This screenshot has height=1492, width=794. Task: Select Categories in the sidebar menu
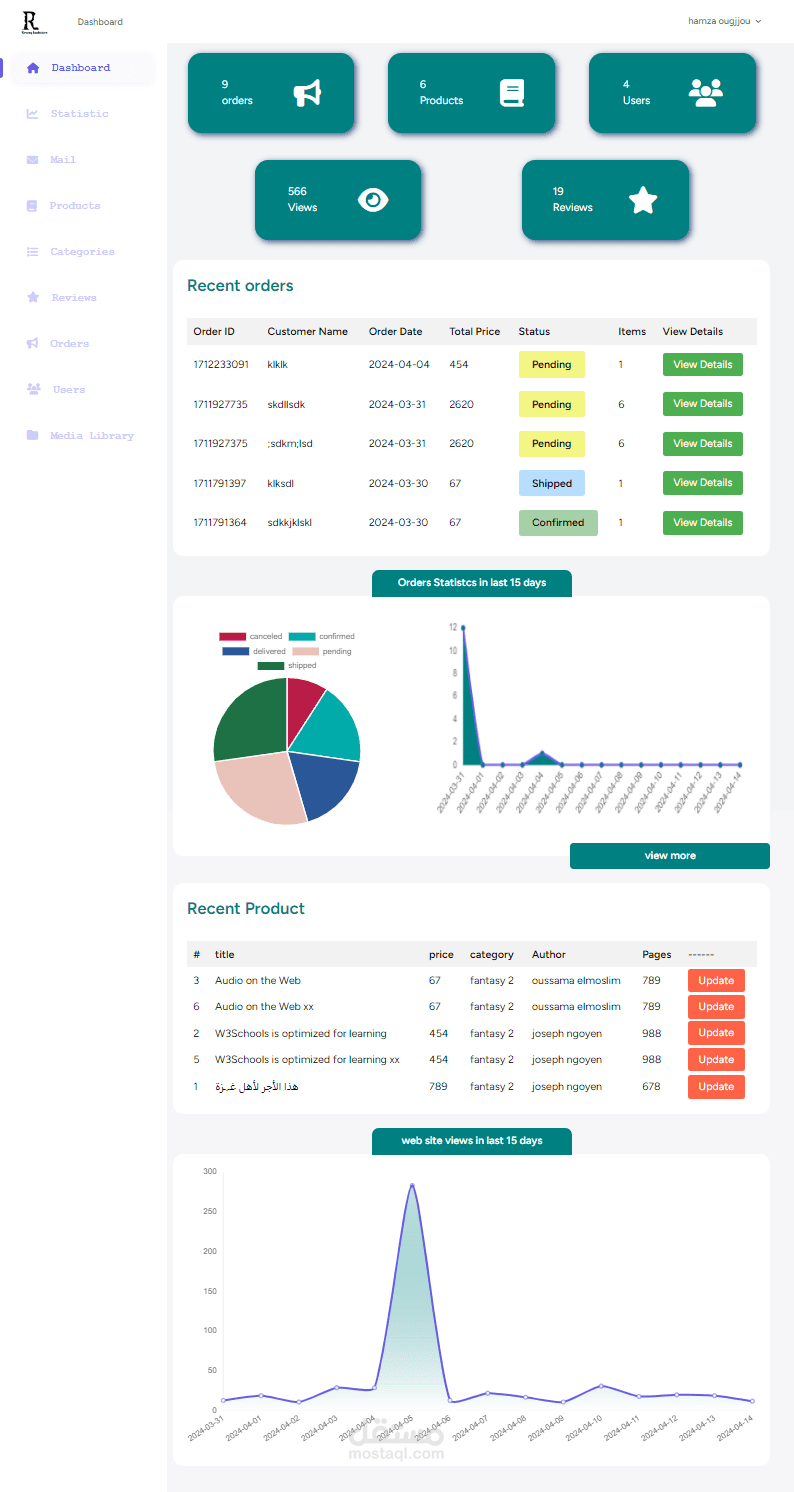pyautogui.click(x=82, y=252)
